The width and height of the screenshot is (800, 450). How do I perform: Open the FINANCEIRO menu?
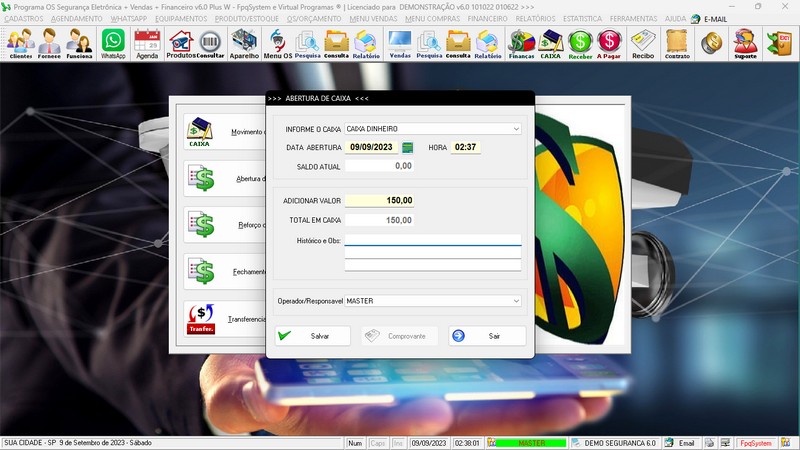(488, 19)
